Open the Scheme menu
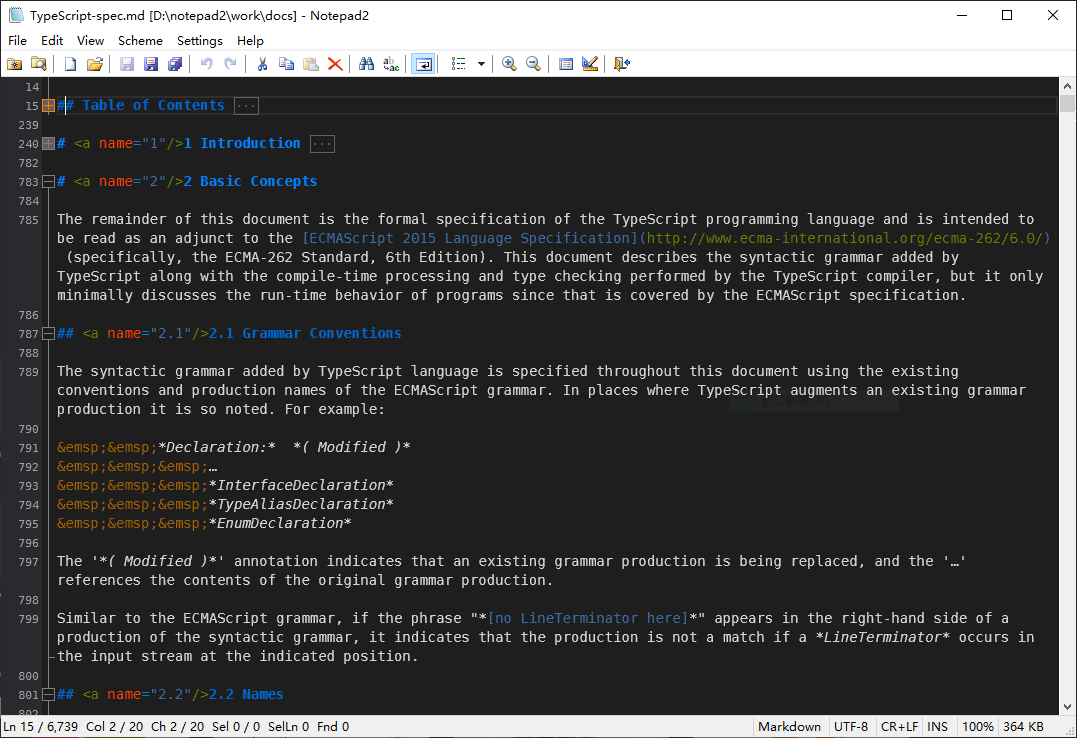The width and height of the screenshot is (1077, 738). pos(140,41)
